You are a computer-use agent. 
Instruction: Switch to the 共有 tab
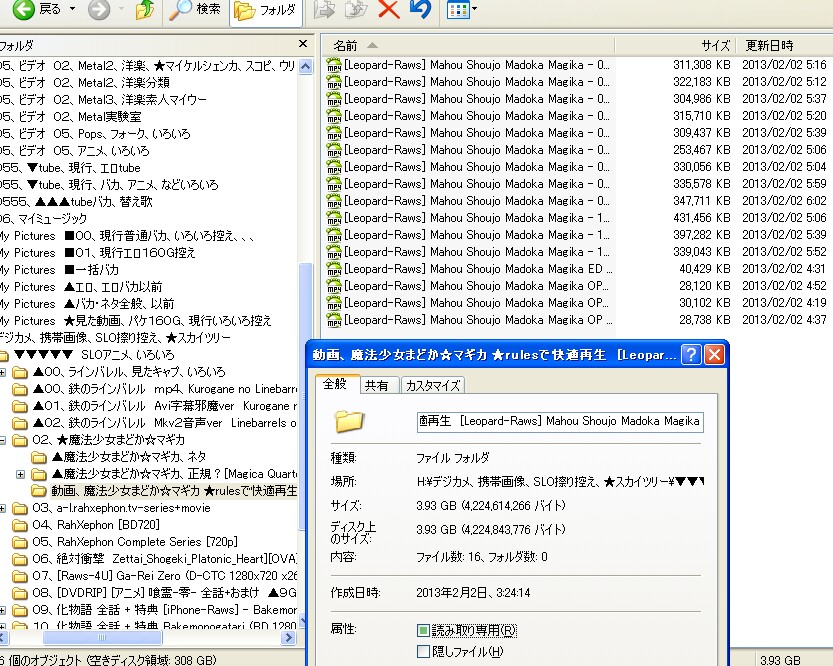[x=376, y=386]
